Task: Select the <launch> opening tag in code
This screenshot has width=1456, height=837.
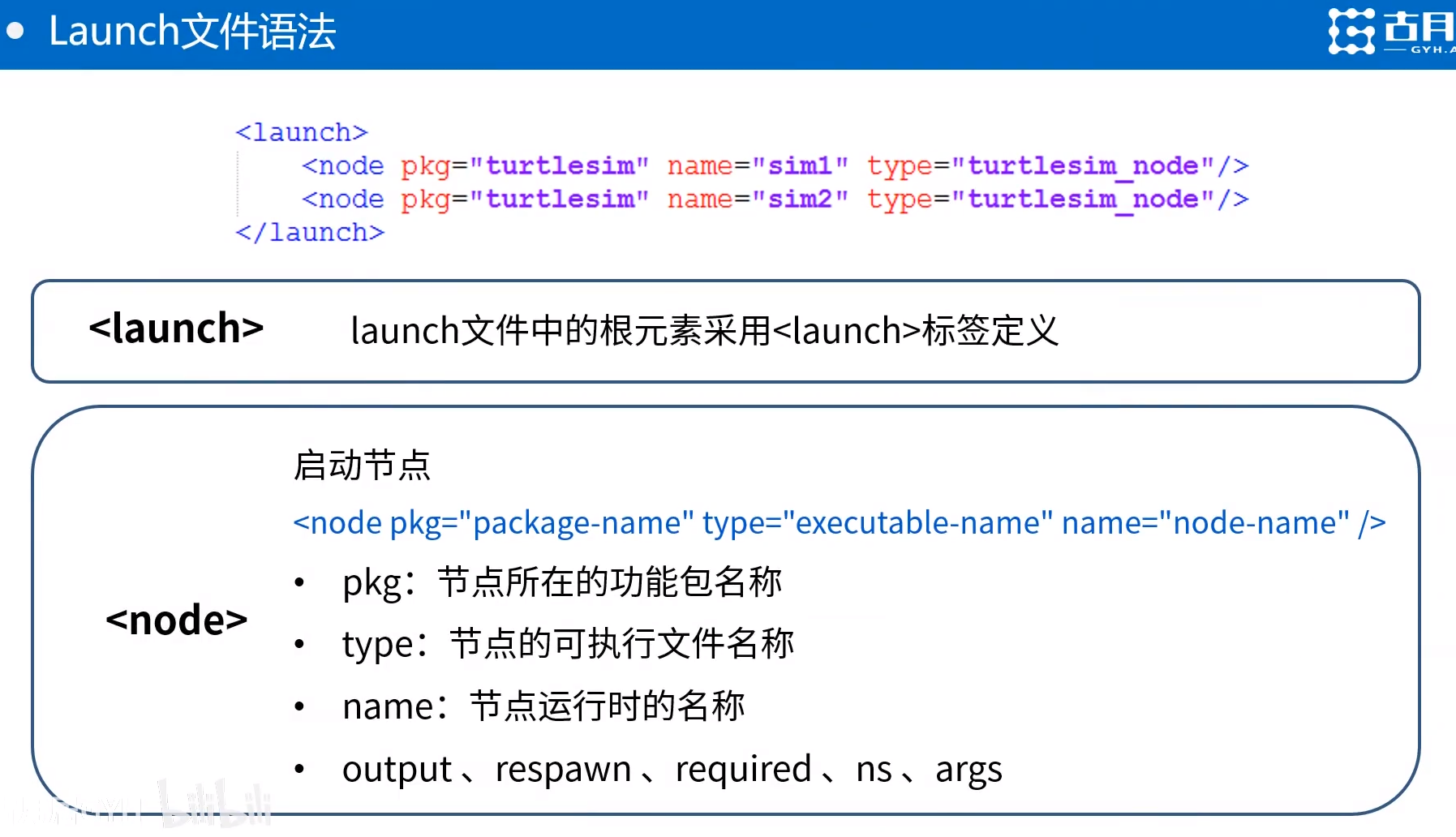Action: 301,131
